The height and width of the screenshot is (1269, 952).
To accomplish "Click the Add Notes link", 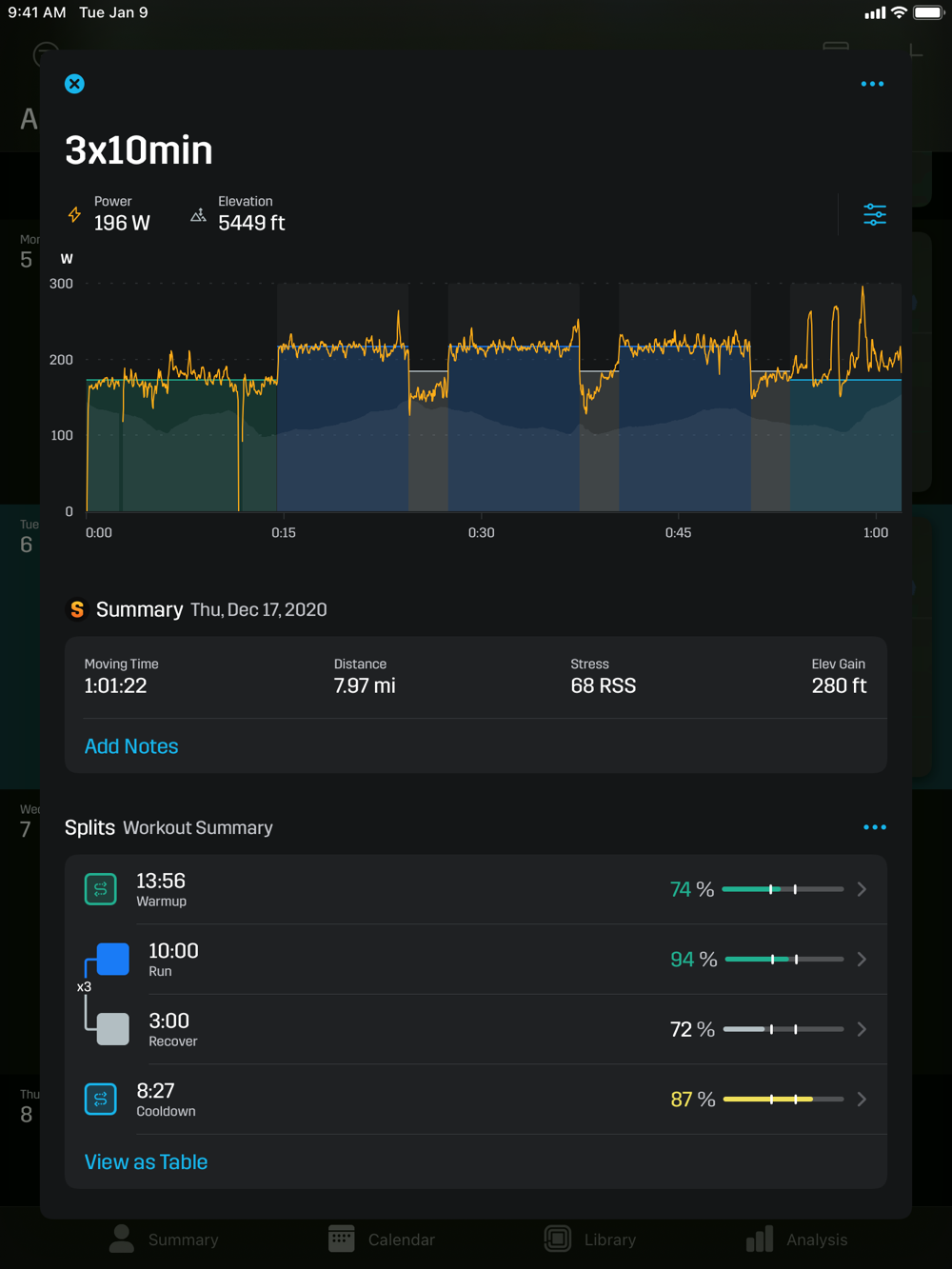I will (131, 746).
